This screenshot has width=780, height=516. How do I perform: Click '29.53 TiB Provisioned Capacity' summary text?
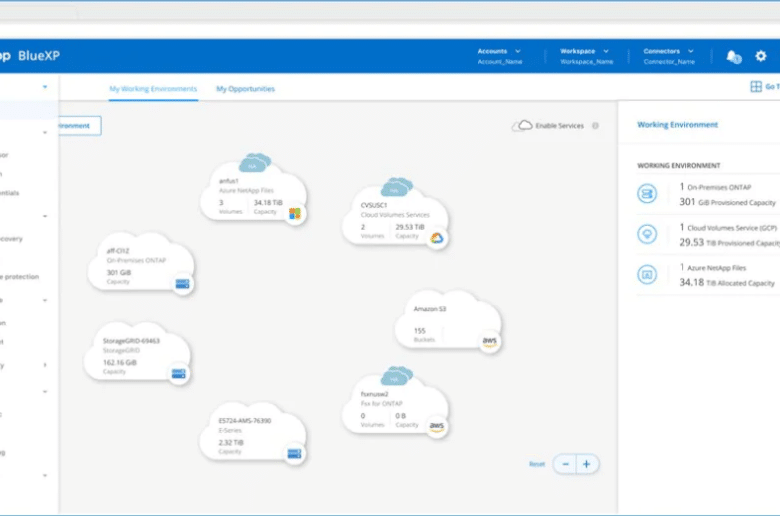pos(729,242)
